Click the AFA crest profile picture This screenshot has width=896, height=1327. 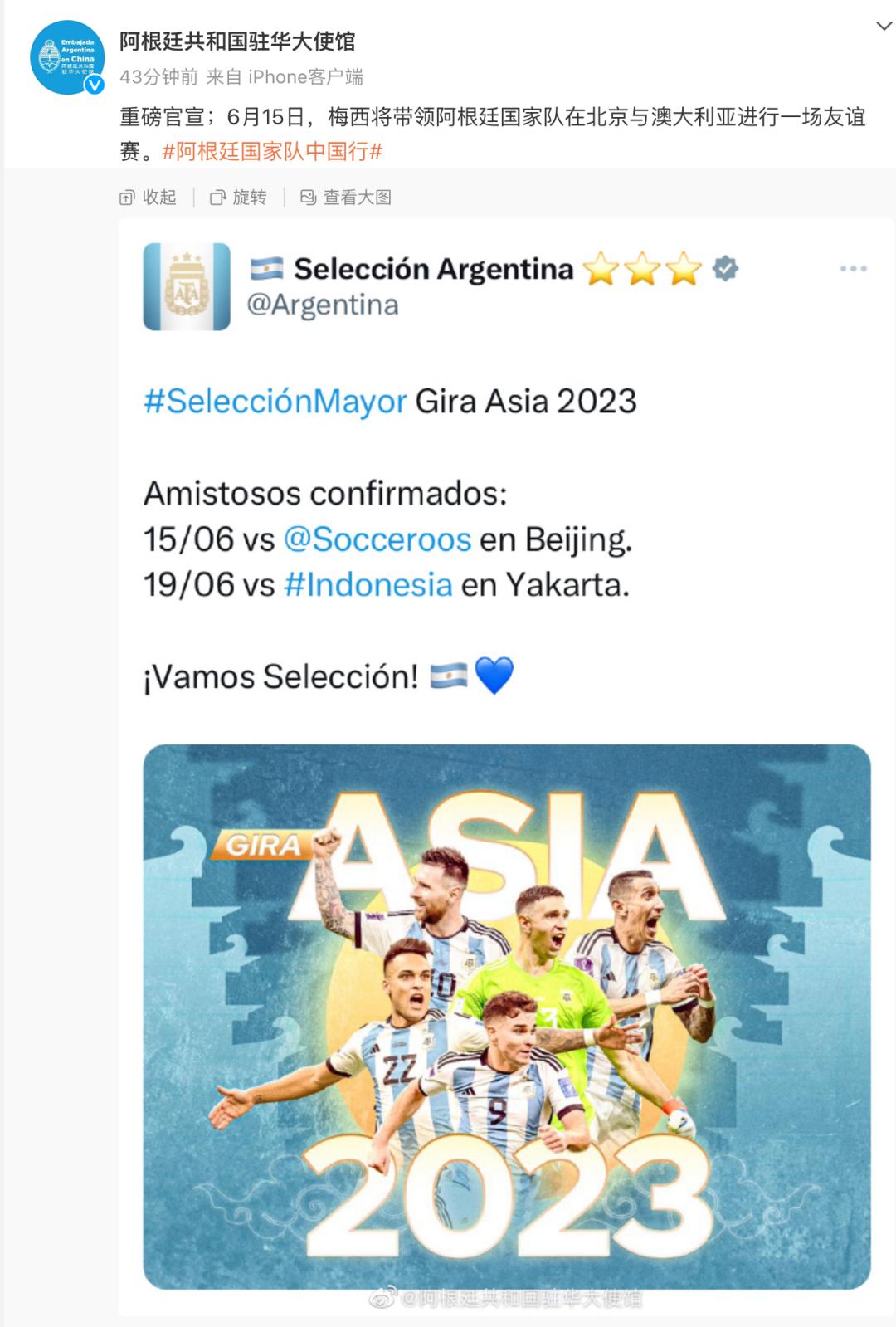pyautogui.click(x=187, y=286)
